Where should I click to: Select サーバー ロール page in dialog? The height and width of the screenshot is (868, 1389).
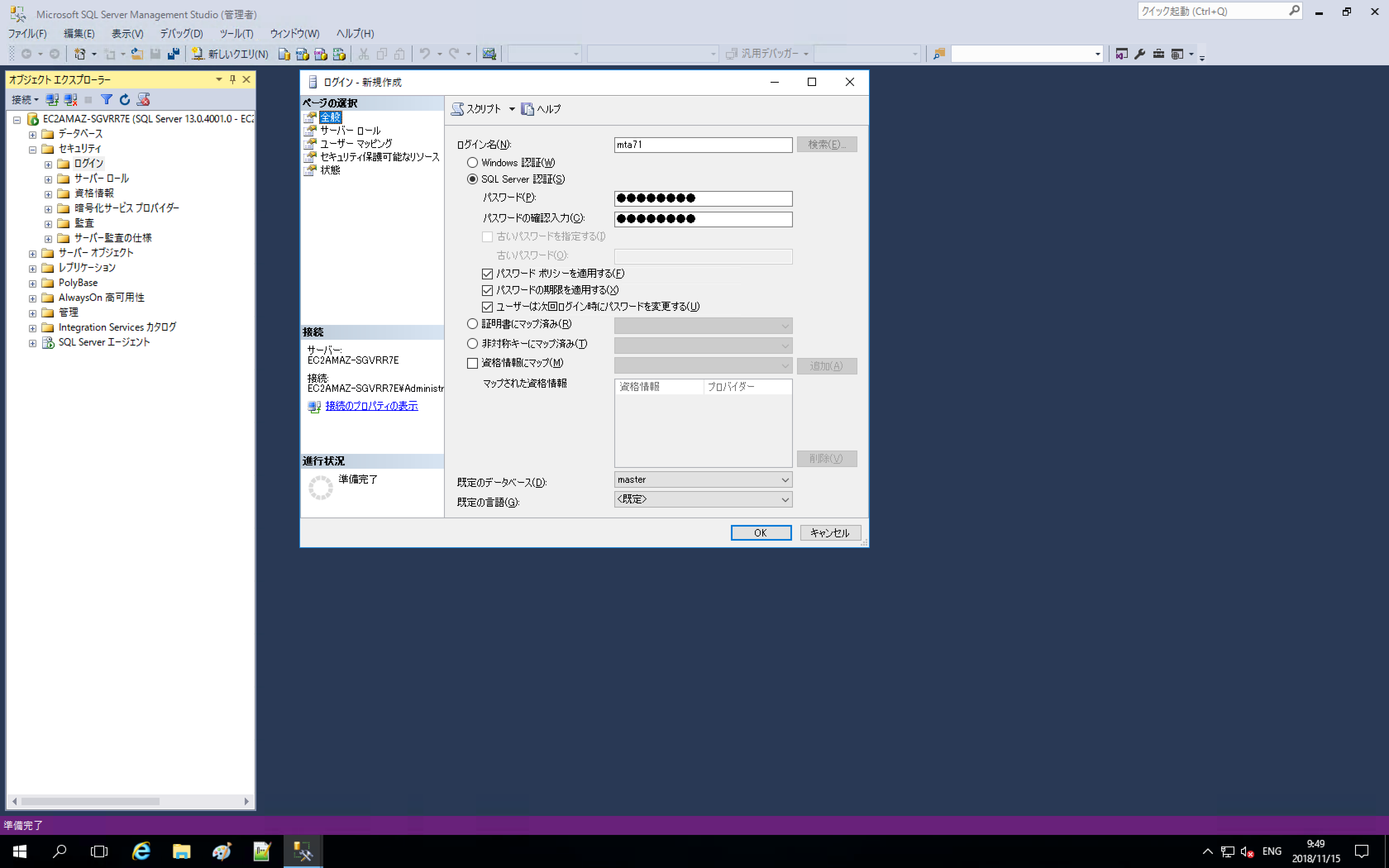pyautogui.click(x=350, y=131)
